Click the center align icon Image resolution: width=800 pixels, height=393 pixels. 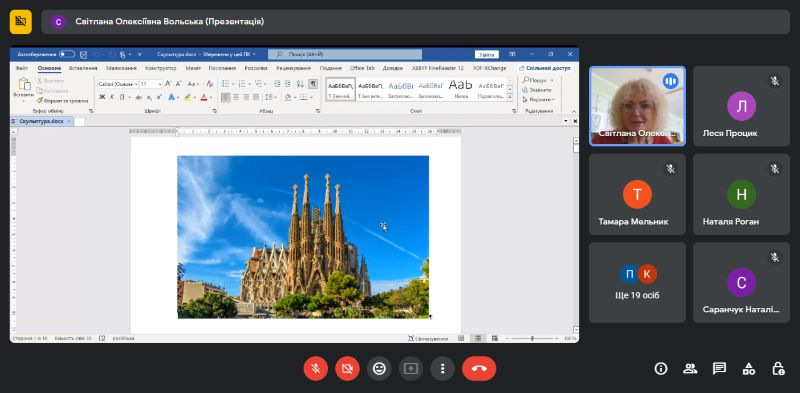coord(236,97)
